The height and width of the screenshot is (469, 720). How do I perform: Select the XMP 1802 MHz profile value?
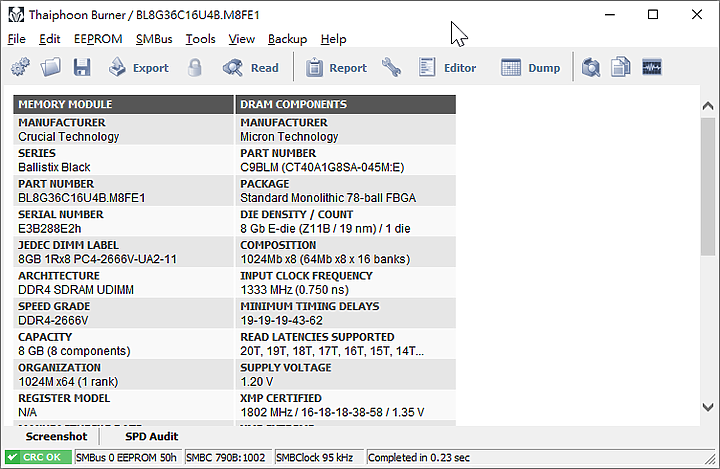332,412
